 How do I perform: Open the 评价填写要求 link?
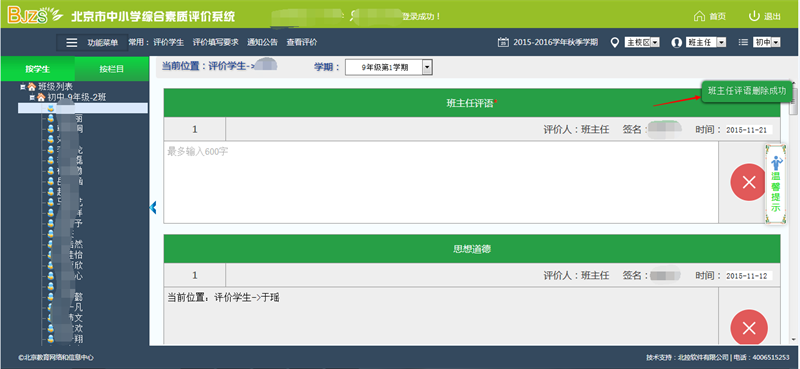tap(215, 42)
